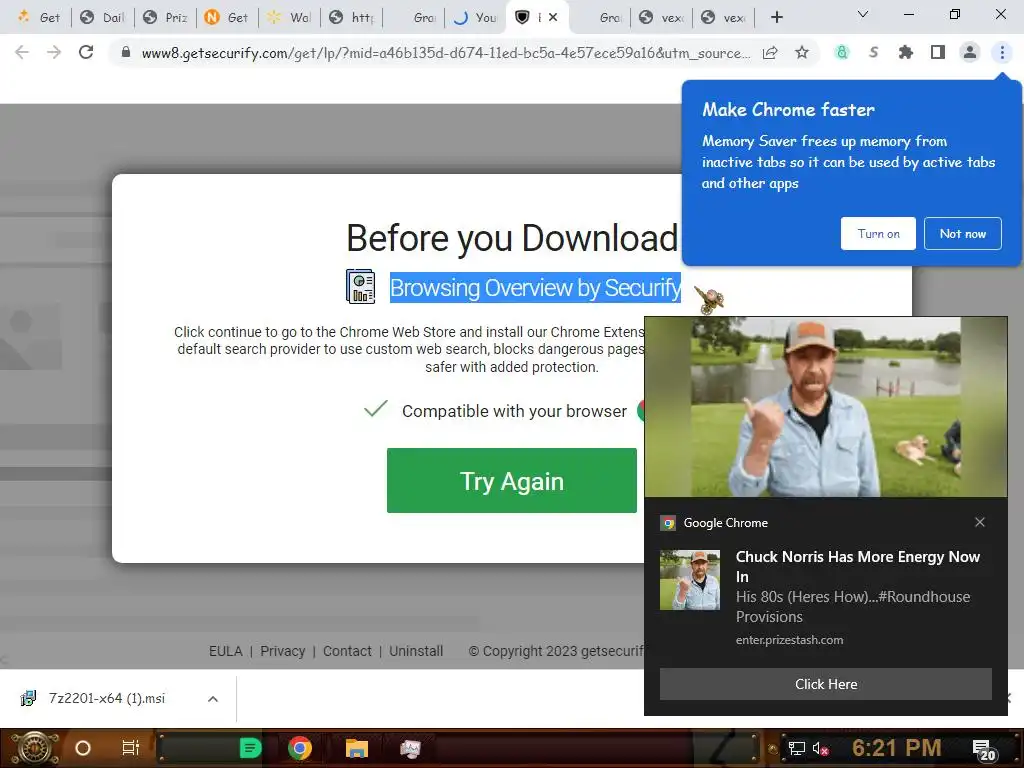Screen dimensions: 1024x768
Task: Switch to the 'http' tab
Action: (x=351, y=18)
